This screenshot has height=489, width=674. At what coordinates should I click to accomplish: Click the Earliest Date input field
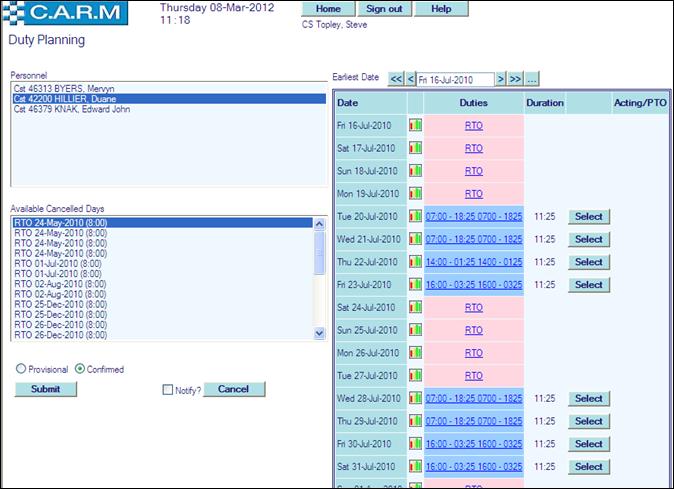click(x=454, y=79)
